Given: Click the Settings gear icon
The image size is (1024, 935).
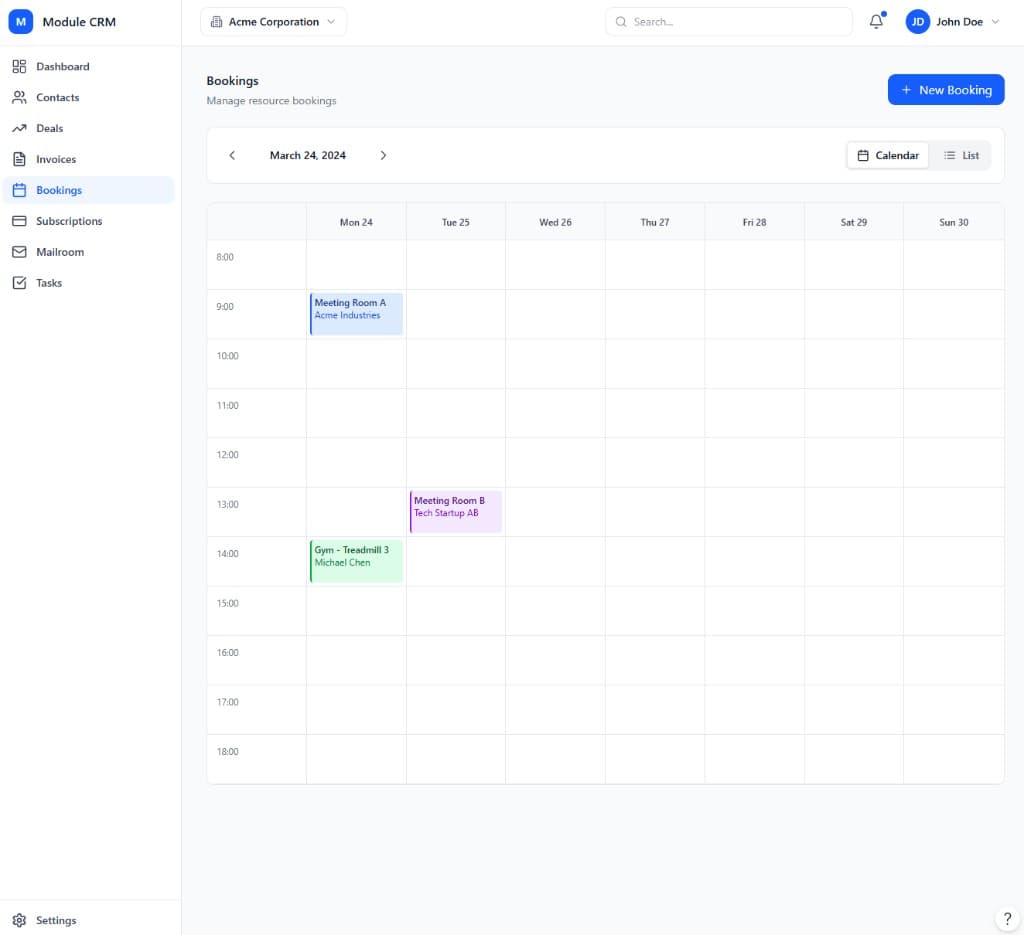Looking at the screenshot, I should (x=20, y=920).
